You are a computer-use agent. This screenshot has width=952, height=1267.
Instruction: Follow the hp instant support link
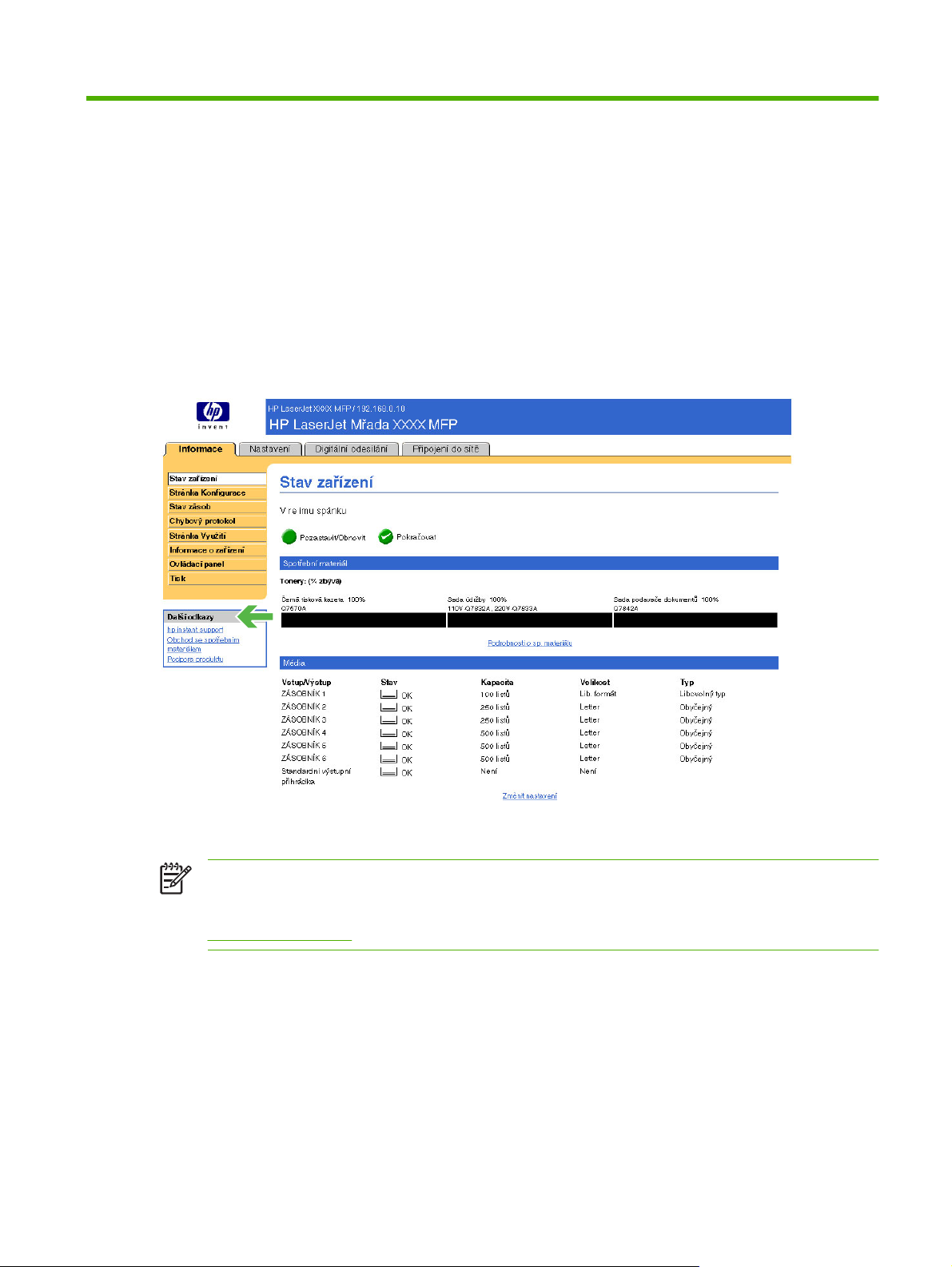click(195, 630)
